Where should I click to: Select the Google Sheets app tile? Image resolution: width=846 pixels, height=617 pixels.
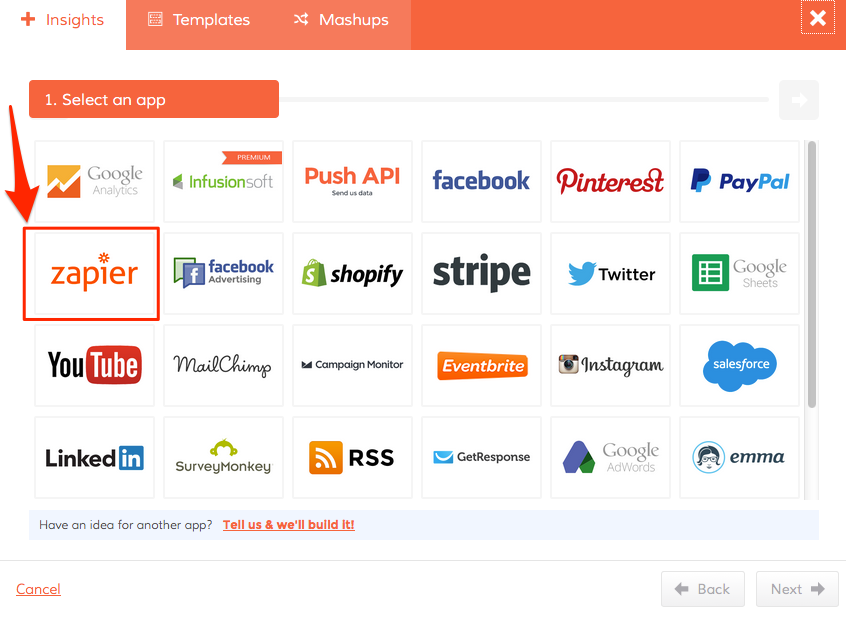click(739, 273)
